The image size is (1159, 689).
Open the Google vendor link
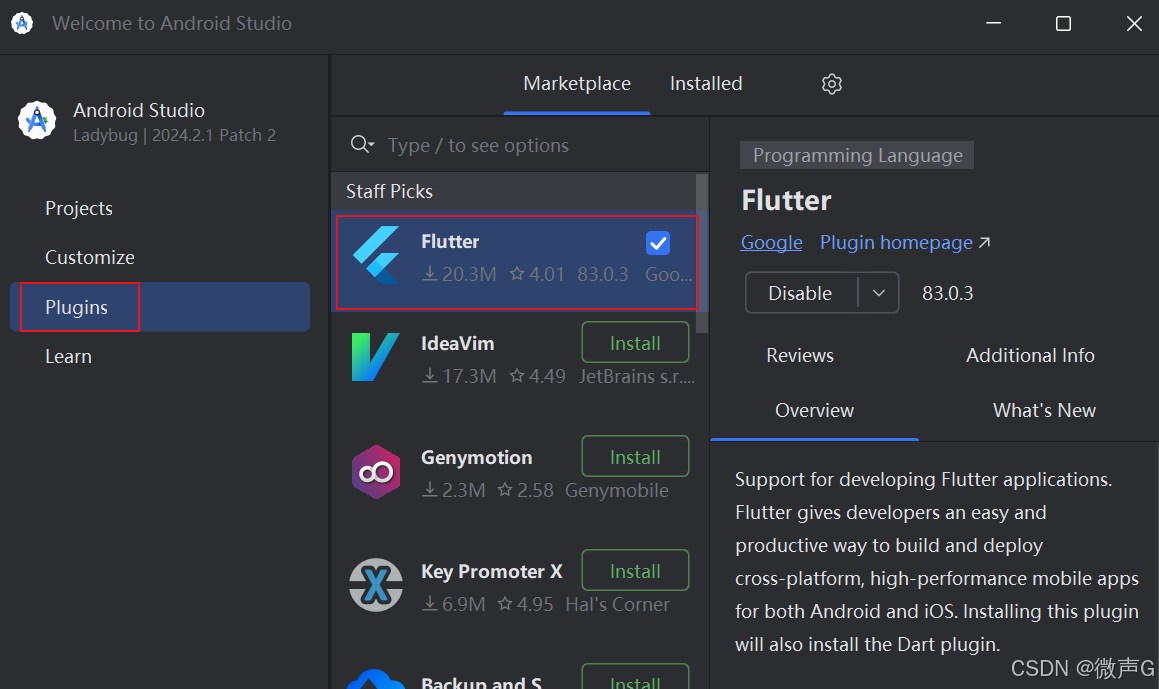[772, 242]
